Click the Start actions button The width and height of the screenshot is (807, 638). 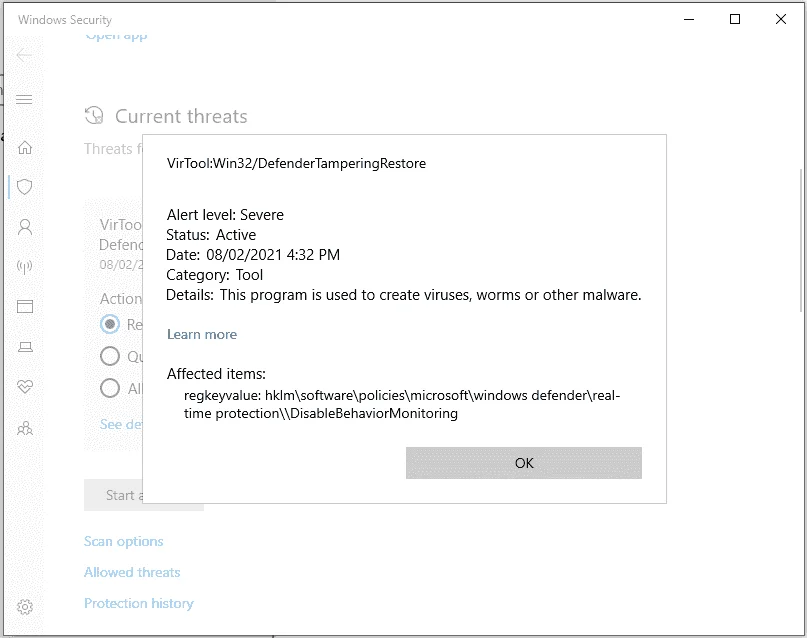coord(113,495)
